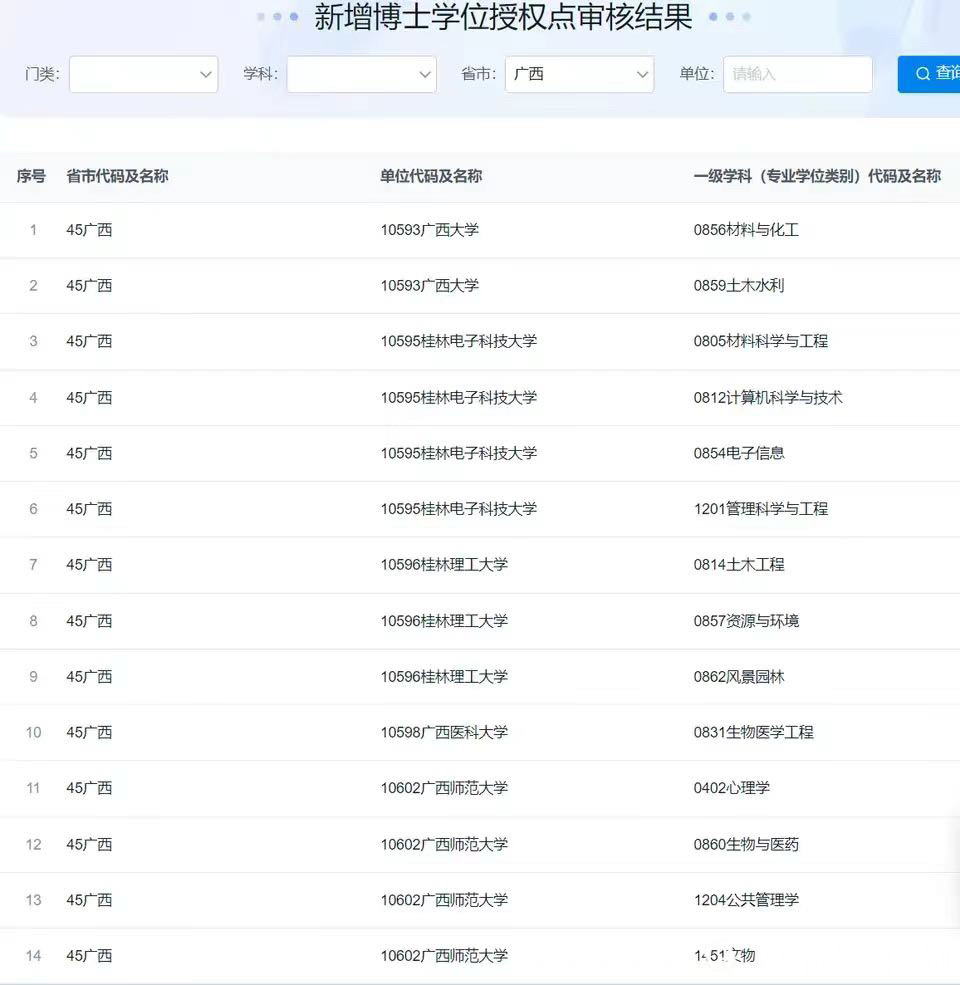Click 0862风景园林 row entry

pos(739,677)
